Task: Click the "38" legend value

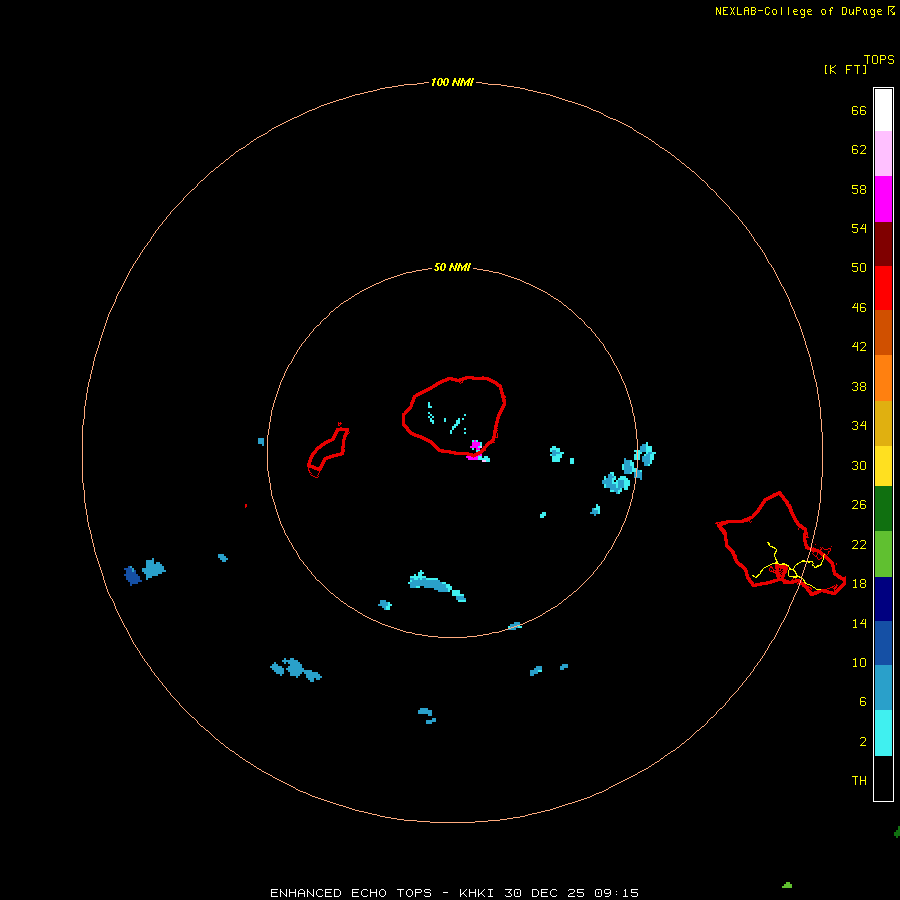Action: [859, 386]
